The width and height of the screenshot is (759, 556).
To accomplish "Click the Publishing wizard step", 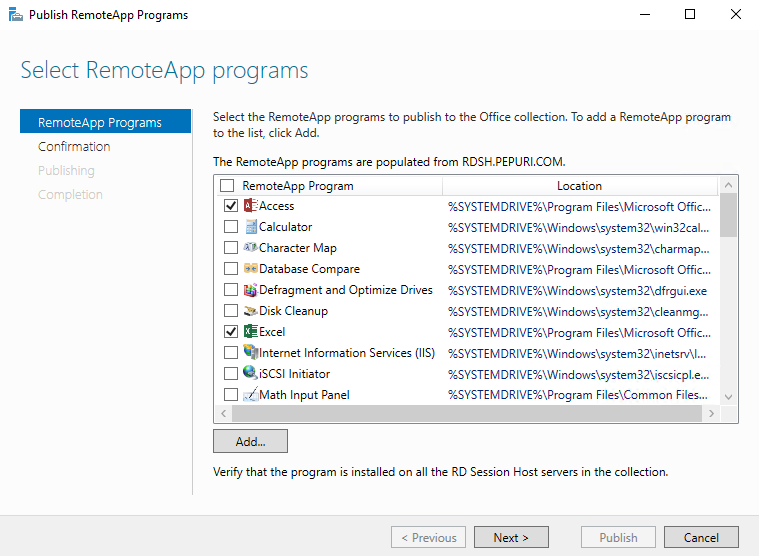I will pos(66,170).
